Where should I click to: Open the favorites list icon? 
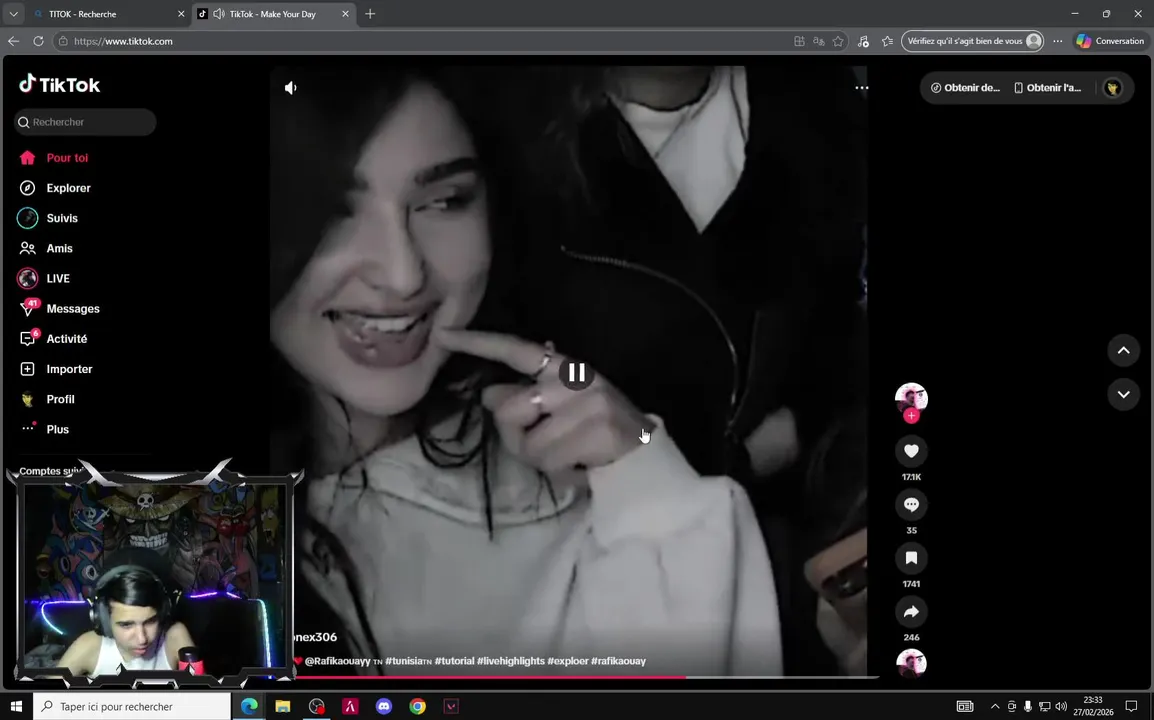pyautogui.click(x=888, y=41)
